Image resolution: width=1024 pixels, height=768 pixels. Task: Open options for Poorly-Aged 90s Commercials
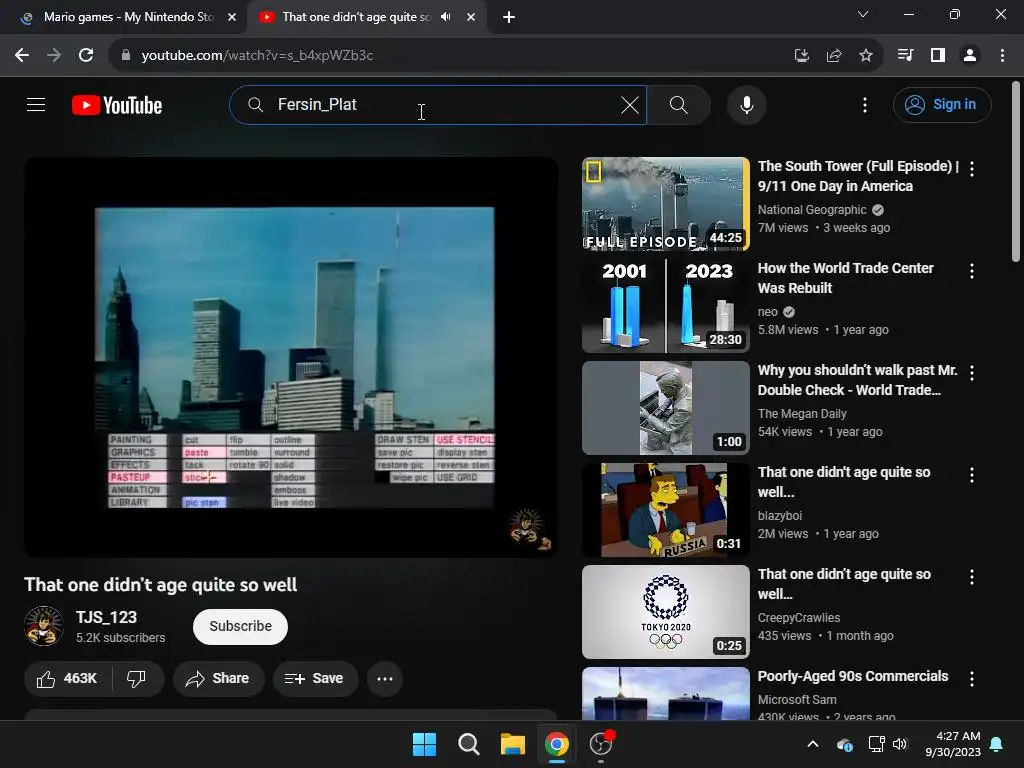(x=972, y=679)
